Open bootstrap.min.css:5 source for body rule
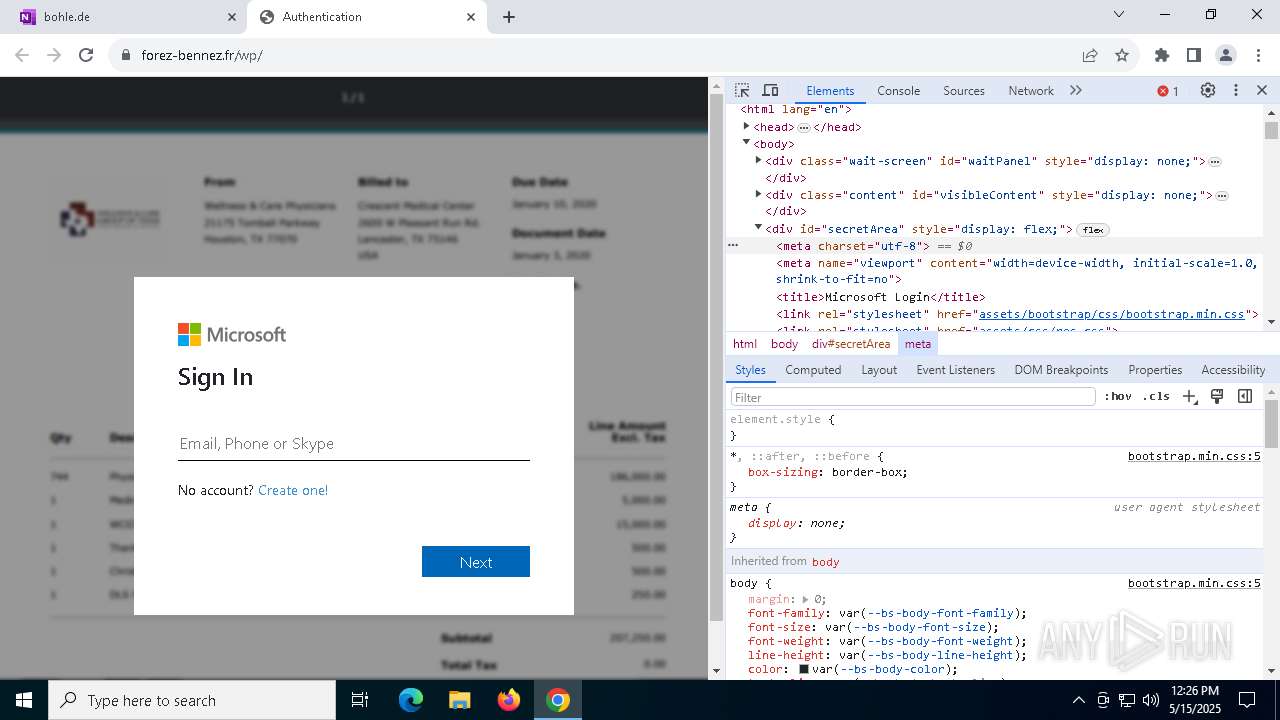 pos(1194,583)
